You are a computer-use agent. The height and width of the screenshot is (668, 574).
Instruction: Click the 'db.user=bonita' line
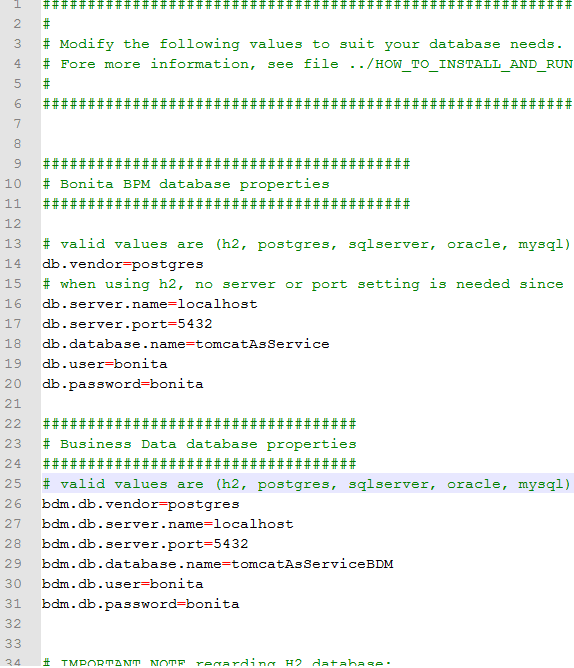[105, 364]
